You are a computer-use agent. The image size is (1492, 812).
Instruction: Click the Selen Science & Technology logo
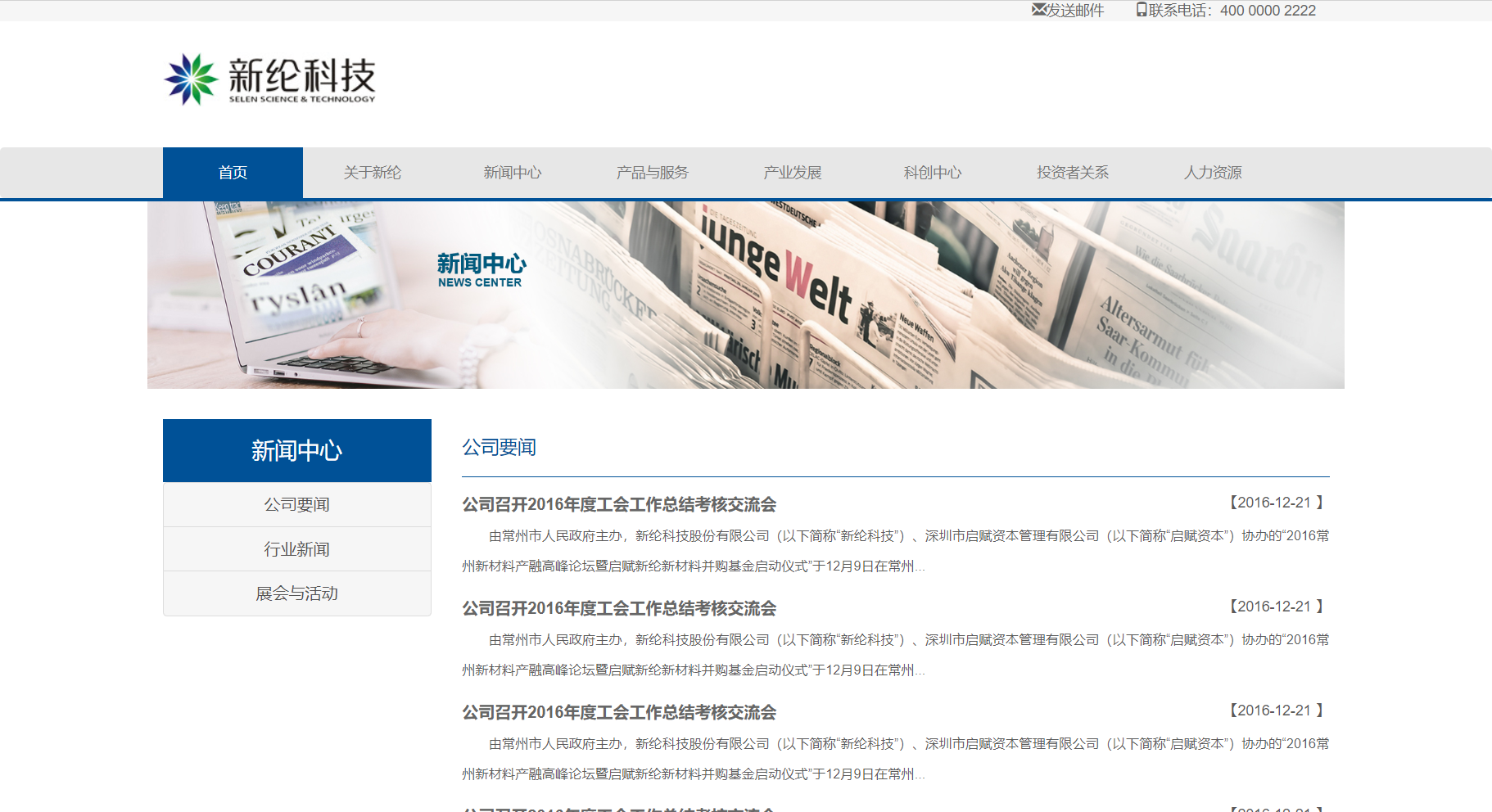(x=269, y=79)
